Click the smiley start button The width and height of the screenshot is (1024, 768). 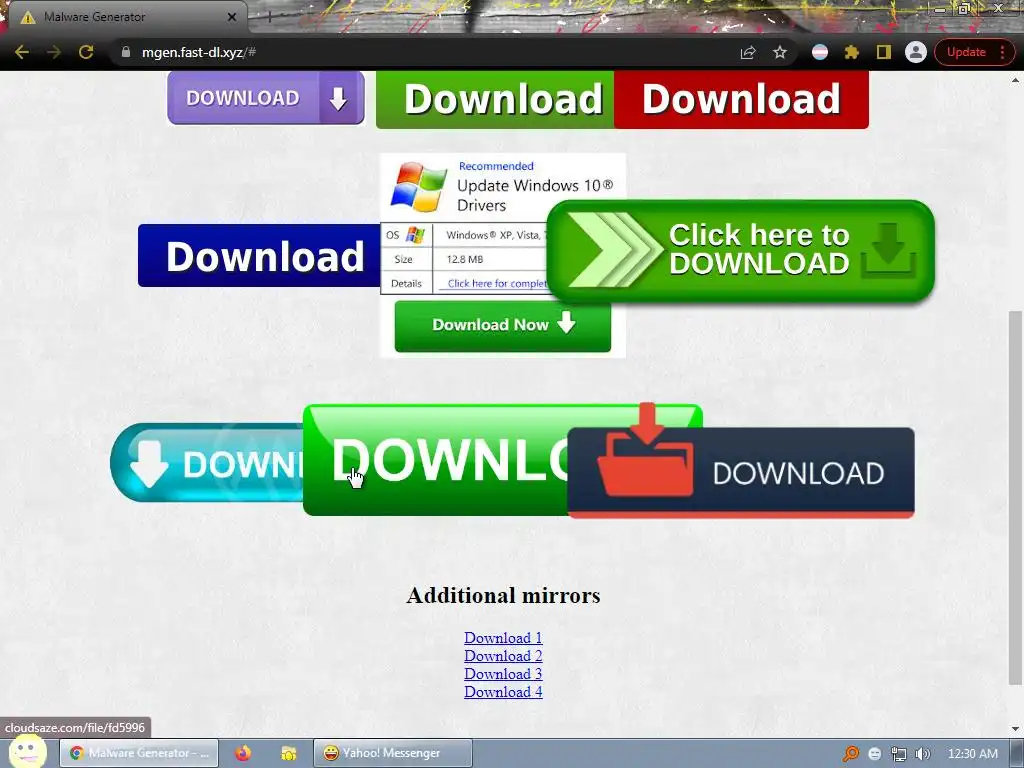point(27,751)
